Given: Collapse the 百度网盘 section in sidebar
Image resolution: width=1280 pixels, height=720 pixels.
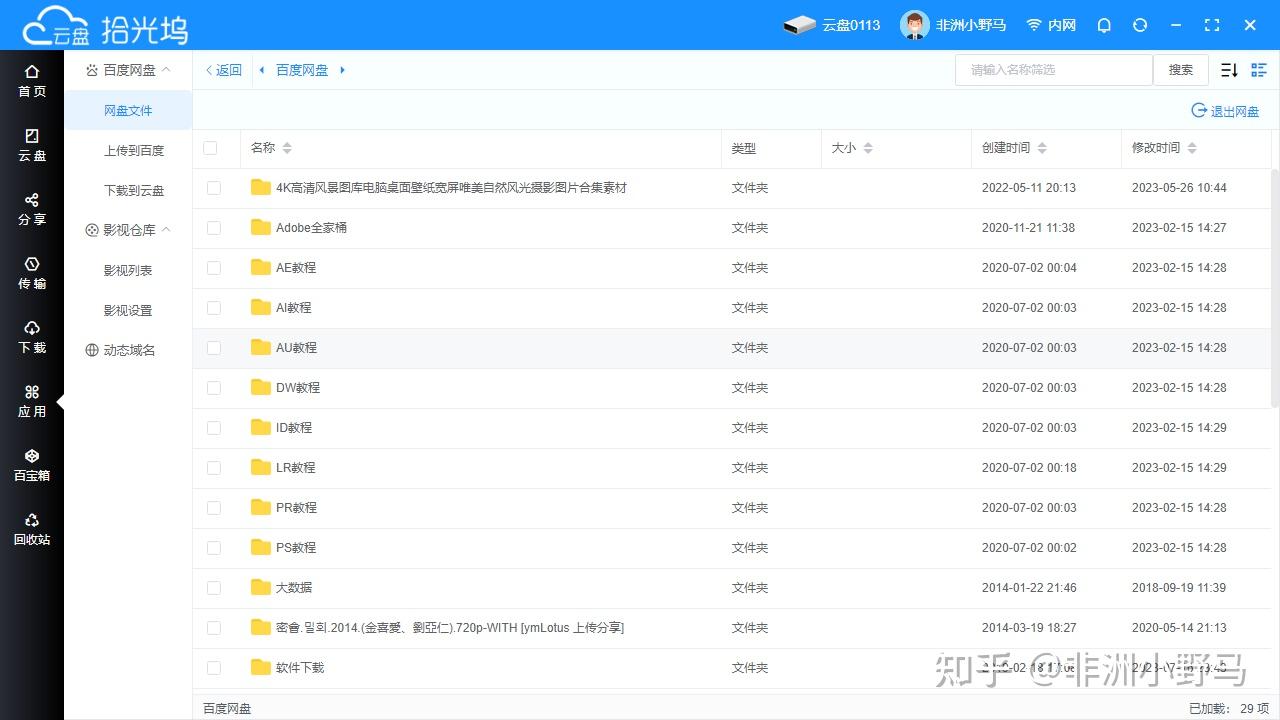Looking at the screenshot, I should (166, 69).
